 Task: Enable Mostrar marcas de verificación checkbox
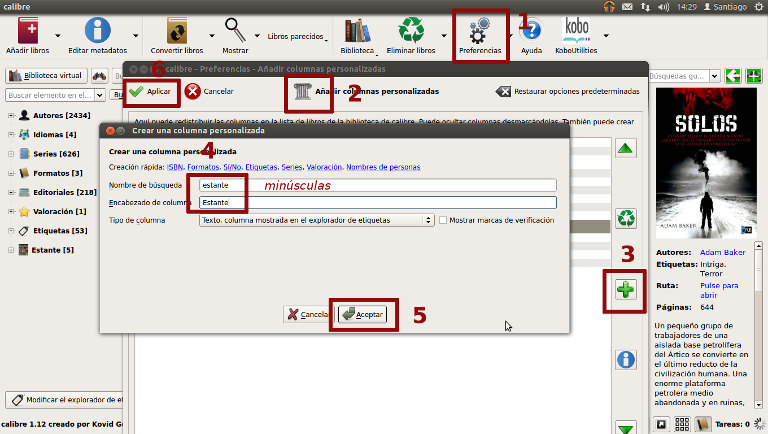point(444,220)
